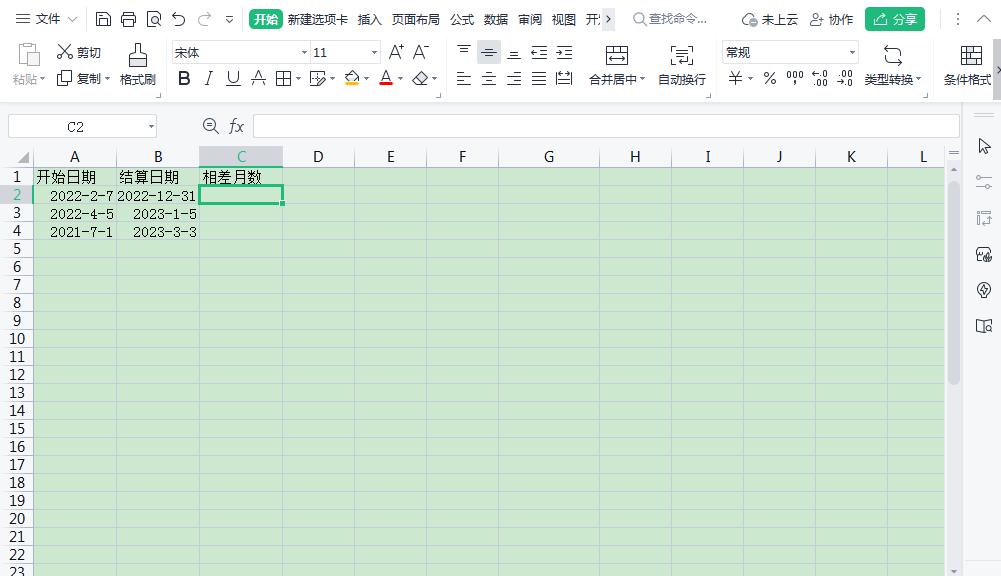Expand the Name Box dropdown
This screenshot has width=1001, height=576.
pos(151,126)
